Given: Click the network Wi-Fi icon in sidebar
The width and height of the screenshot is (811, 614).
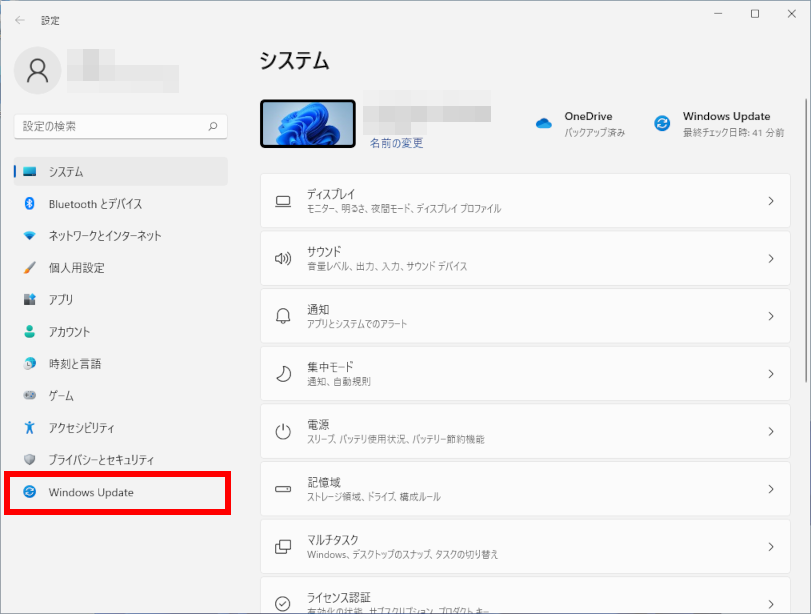Looking at the screenshot, I should tap(29, 236).
